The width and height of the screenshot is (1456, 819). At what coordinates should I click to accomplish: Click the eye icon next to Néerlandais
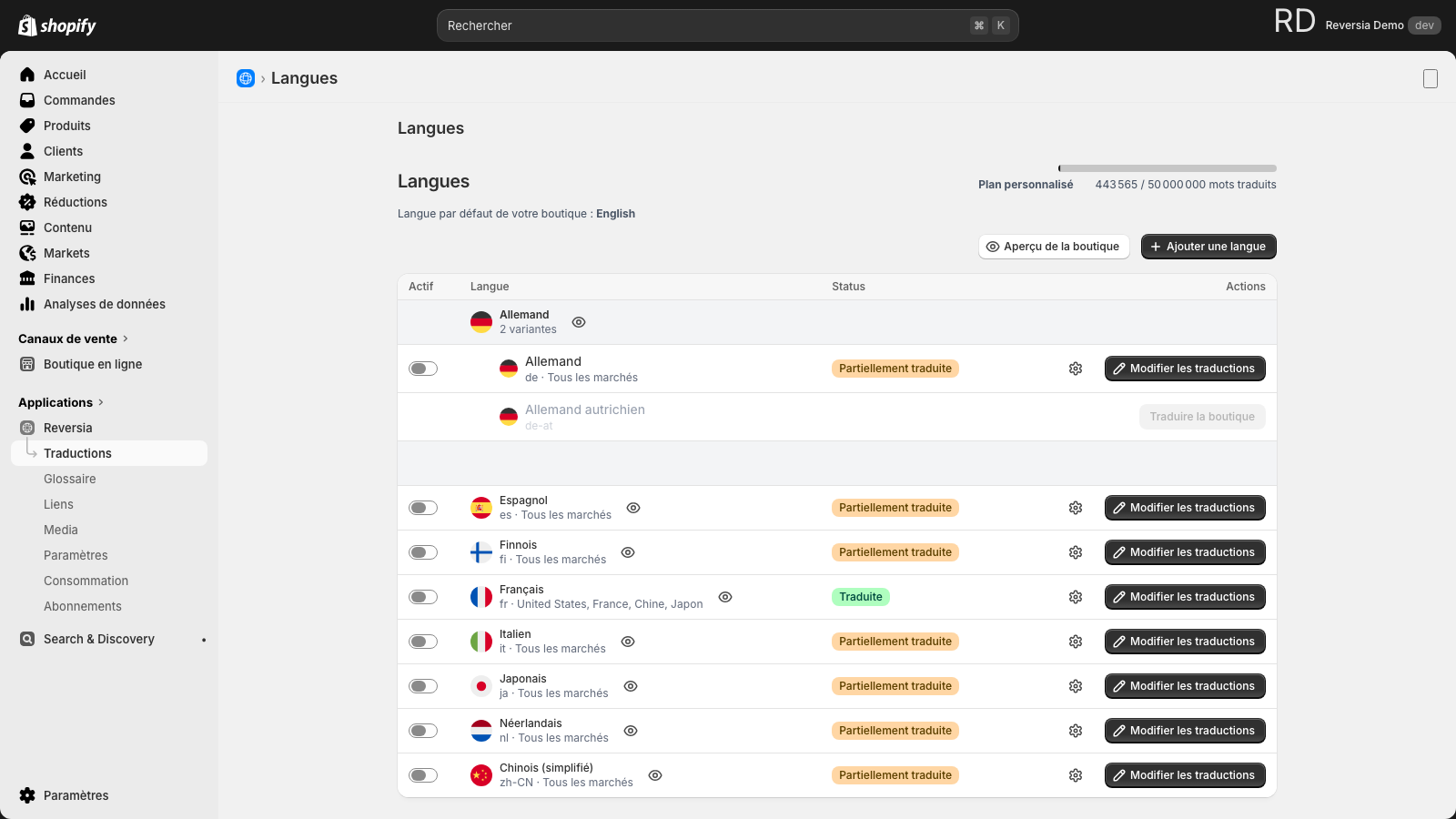point(631,731)
